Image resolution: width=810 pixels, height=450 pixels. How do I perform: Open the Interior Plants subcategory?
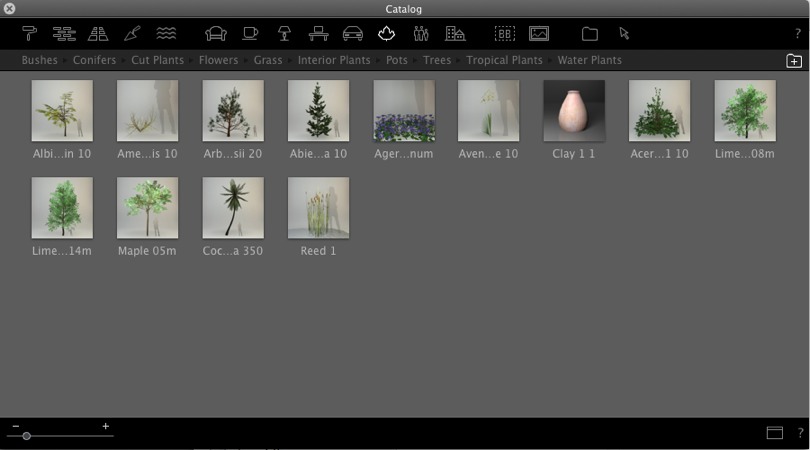(x=334, y=60)
